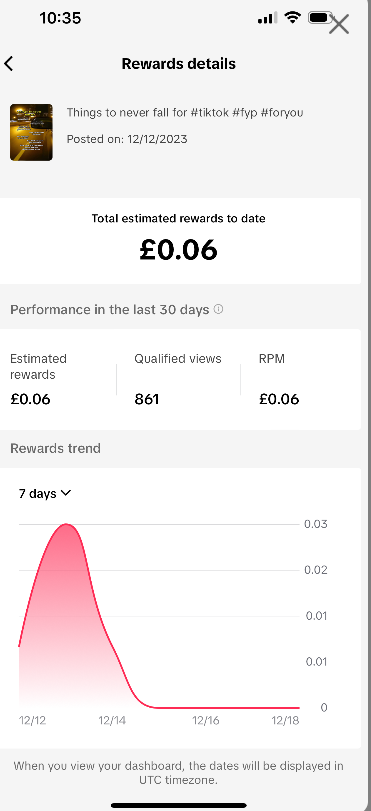Go back using the left chevron arrow
The width and height of the screenshot is (371, 811).
coord(8,64)
